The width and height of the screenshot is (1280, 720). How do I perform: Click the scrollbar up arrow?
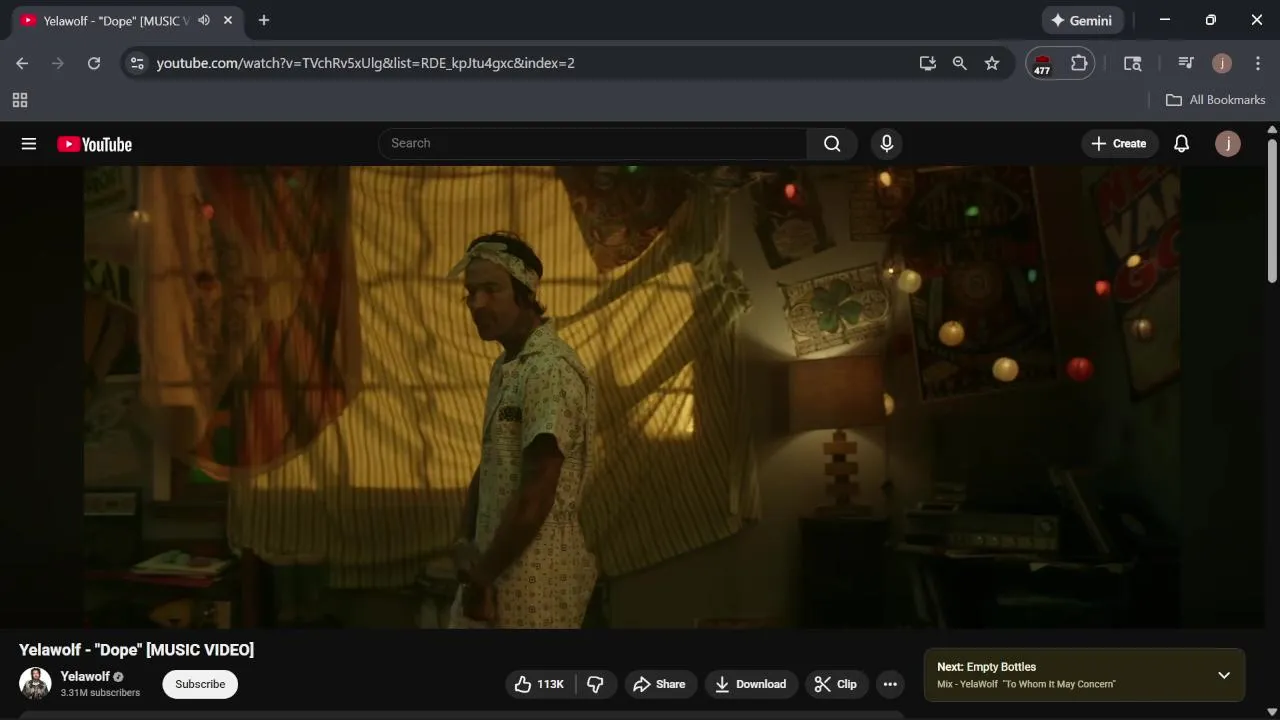coord(1272,129)
